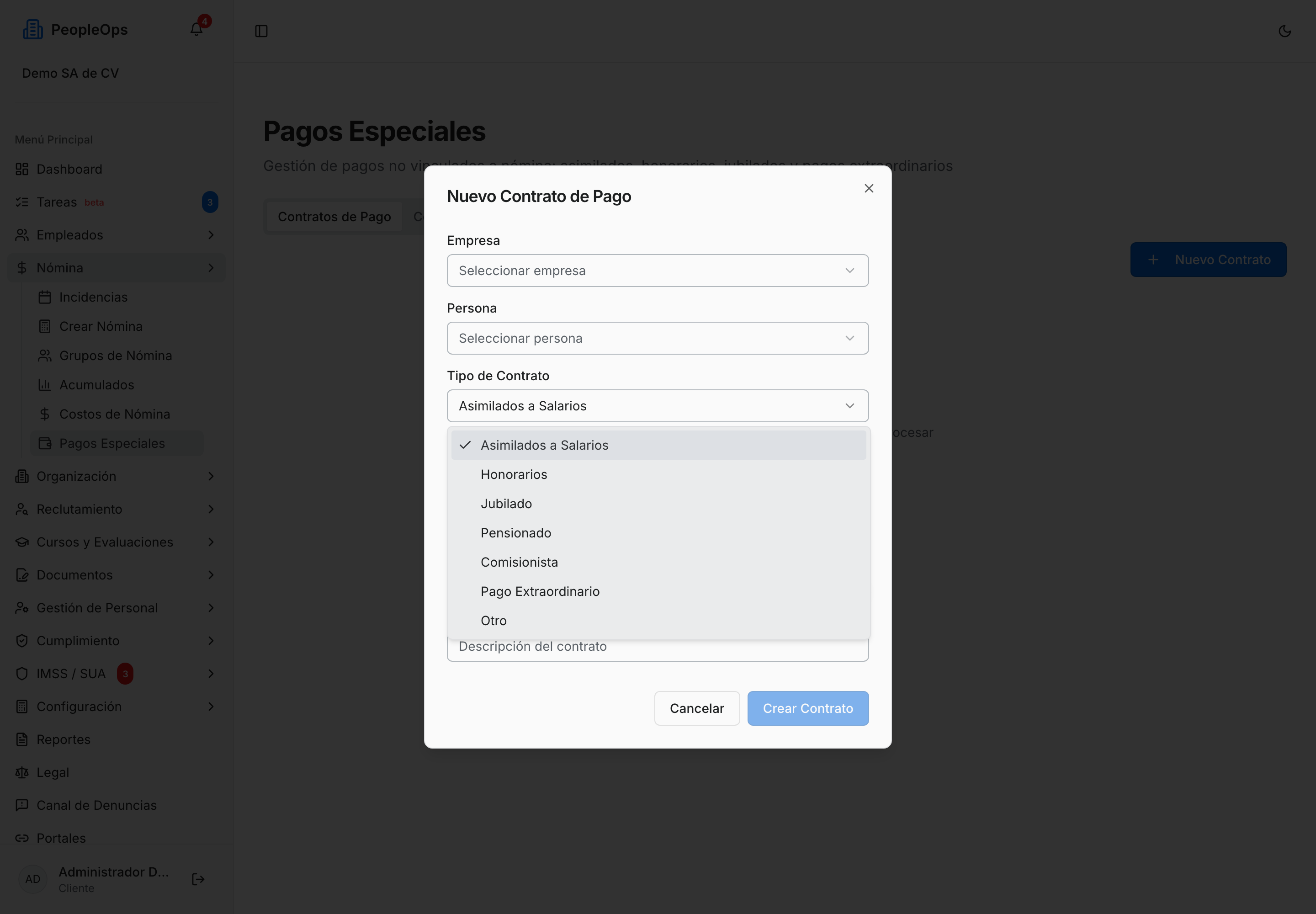Switch to Contratos de Pago tab

tap(334, 217)
